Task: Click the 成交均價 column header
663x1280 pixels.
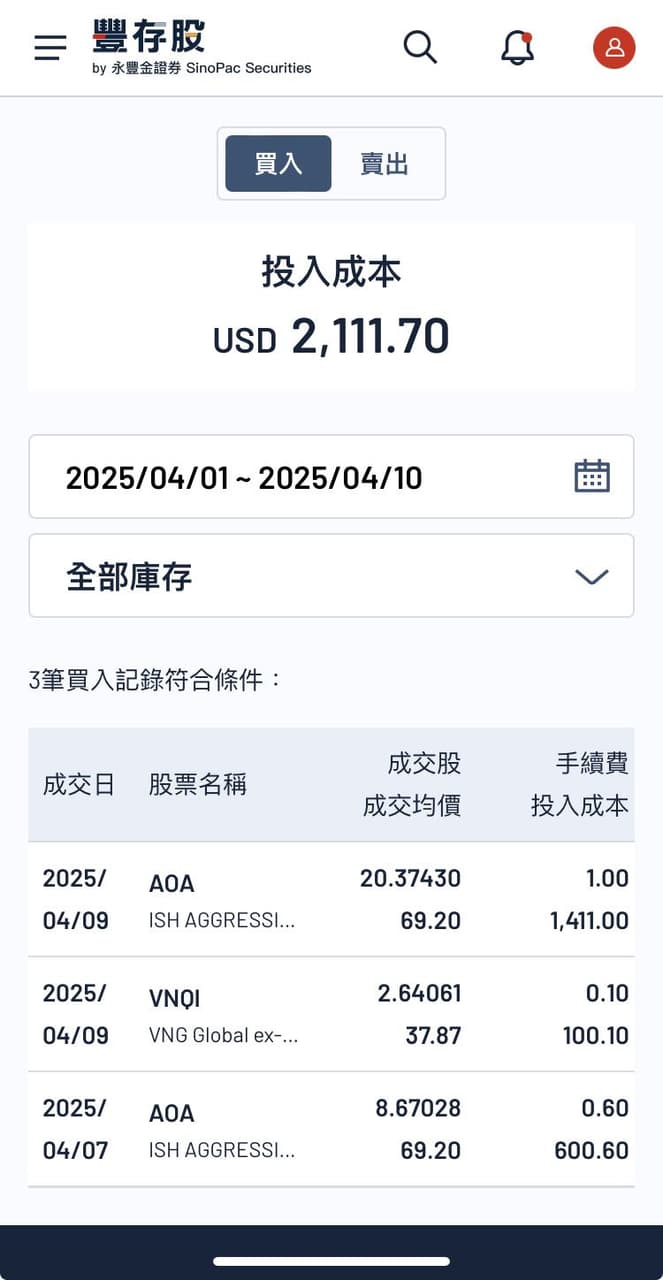Action: pos(412,806)
